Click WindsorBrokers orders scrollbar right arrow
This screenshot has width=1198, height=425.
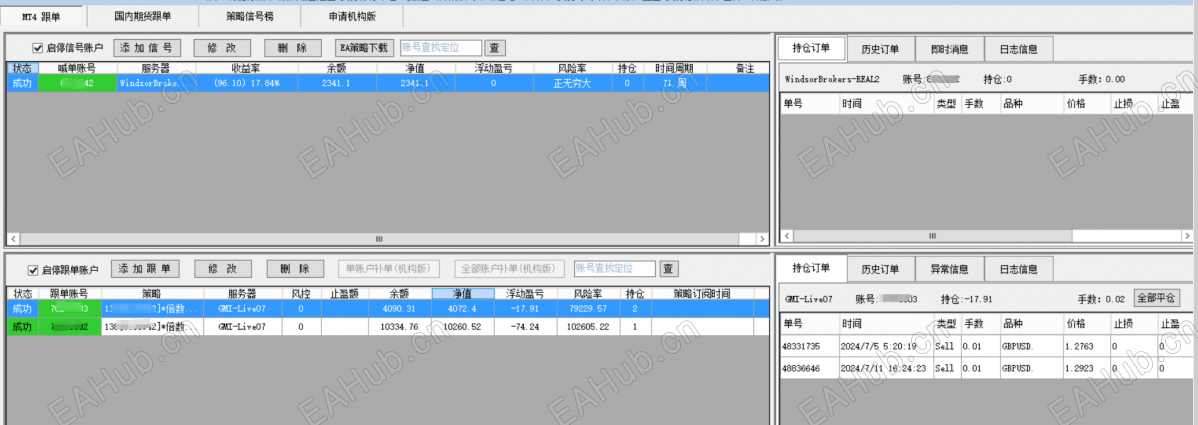[1187, 236]
